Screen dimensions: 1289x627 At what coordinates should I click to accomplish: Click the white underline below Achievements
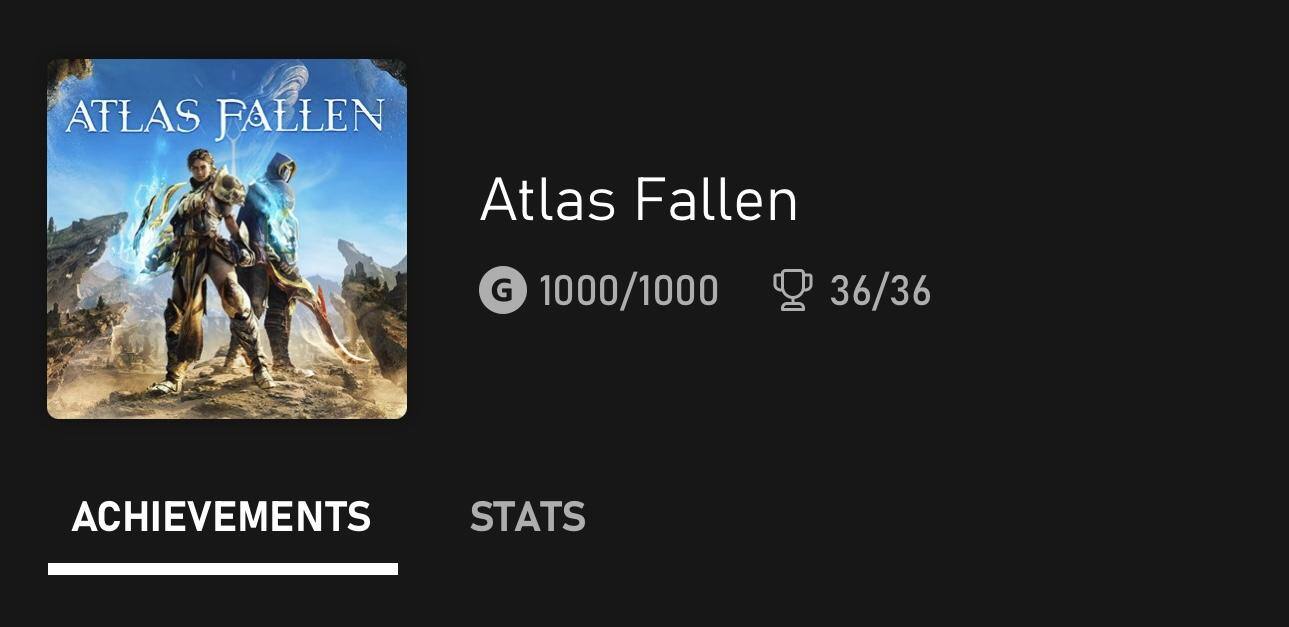coord(222,569)
